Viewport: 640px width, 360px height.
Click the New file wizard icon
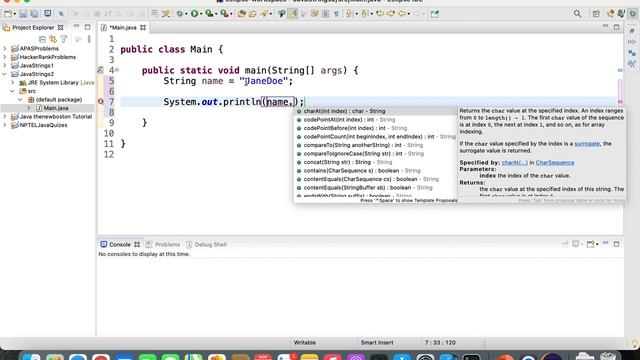pos(8,13)
